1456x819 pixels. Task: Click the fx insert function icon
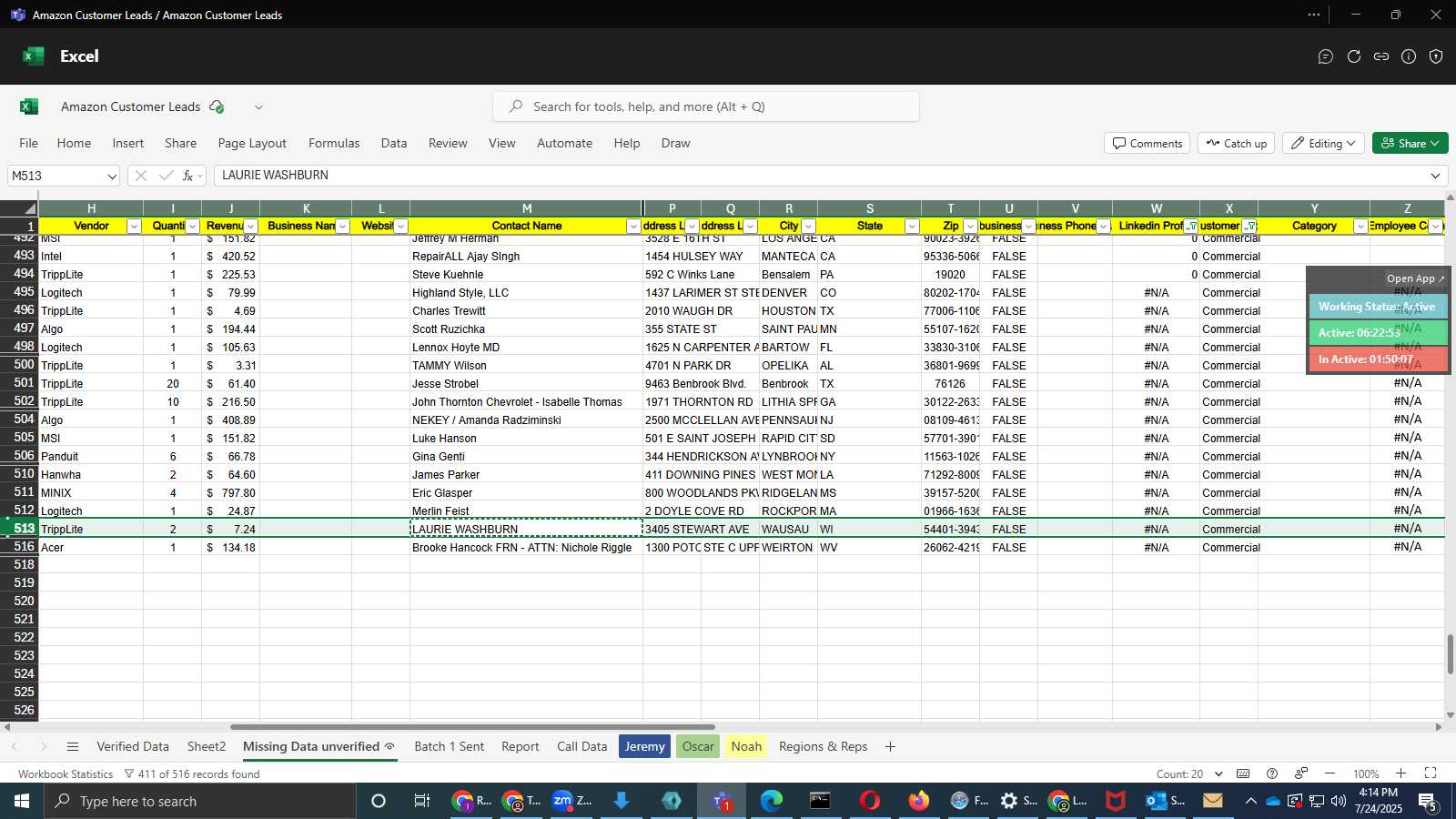187,176
